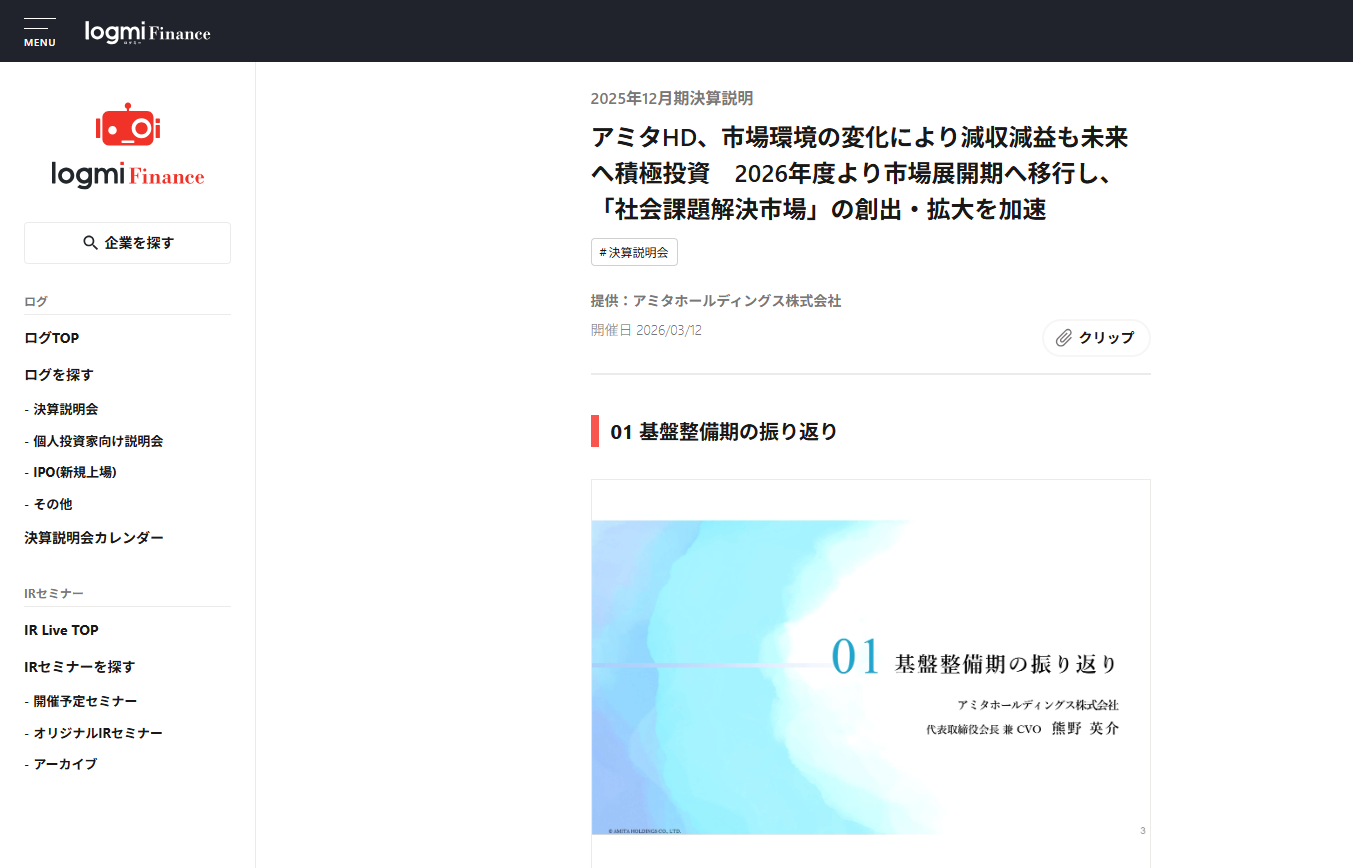Open the アーカイブ page

(x=62, y=764)
